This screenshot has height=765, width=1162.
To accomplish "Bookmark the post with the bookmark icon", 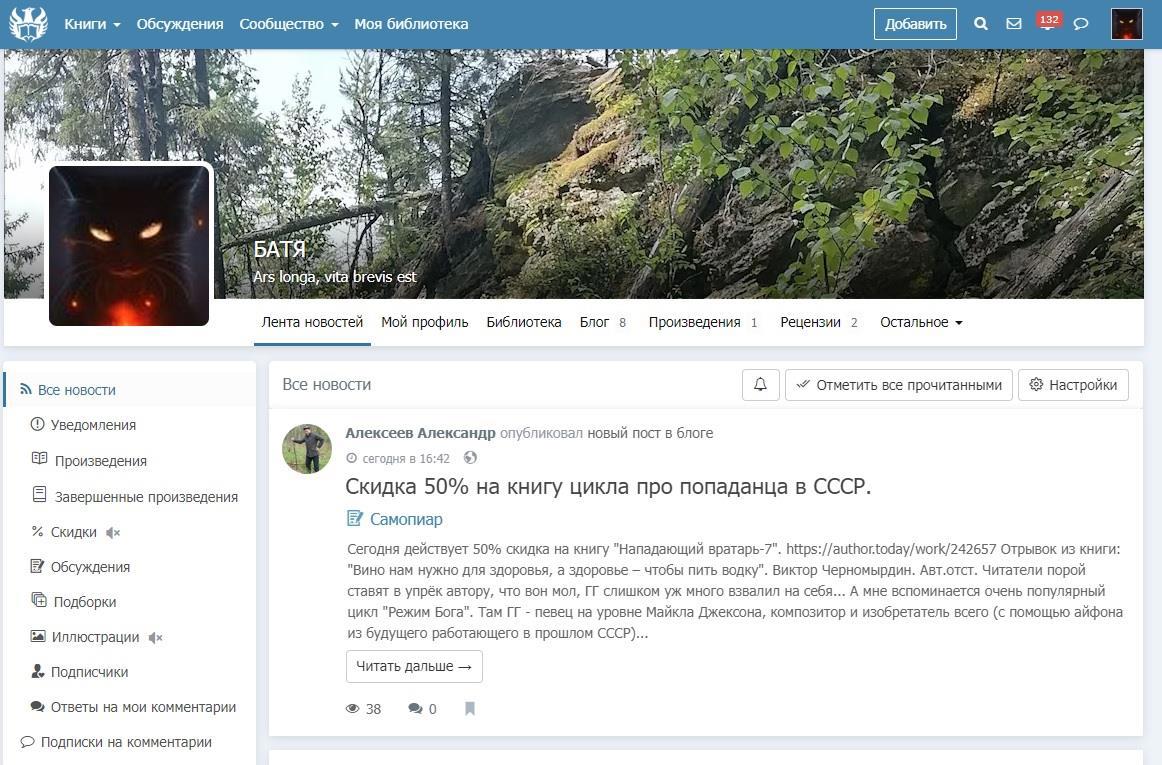I will (x=470, y=709).
